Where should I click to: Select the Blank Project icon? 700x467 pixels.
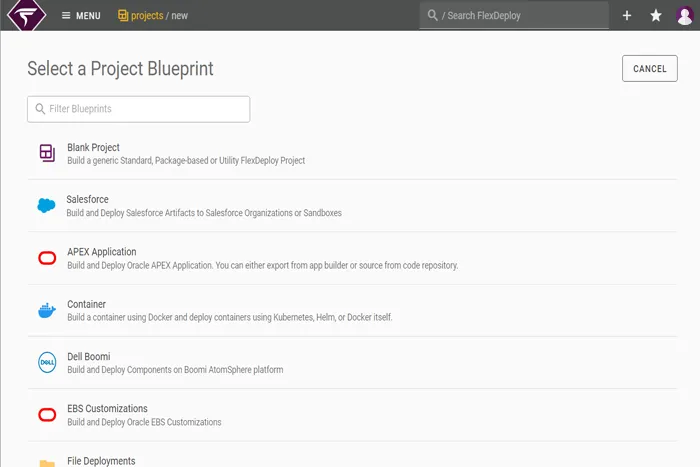[x=47, y=153]
